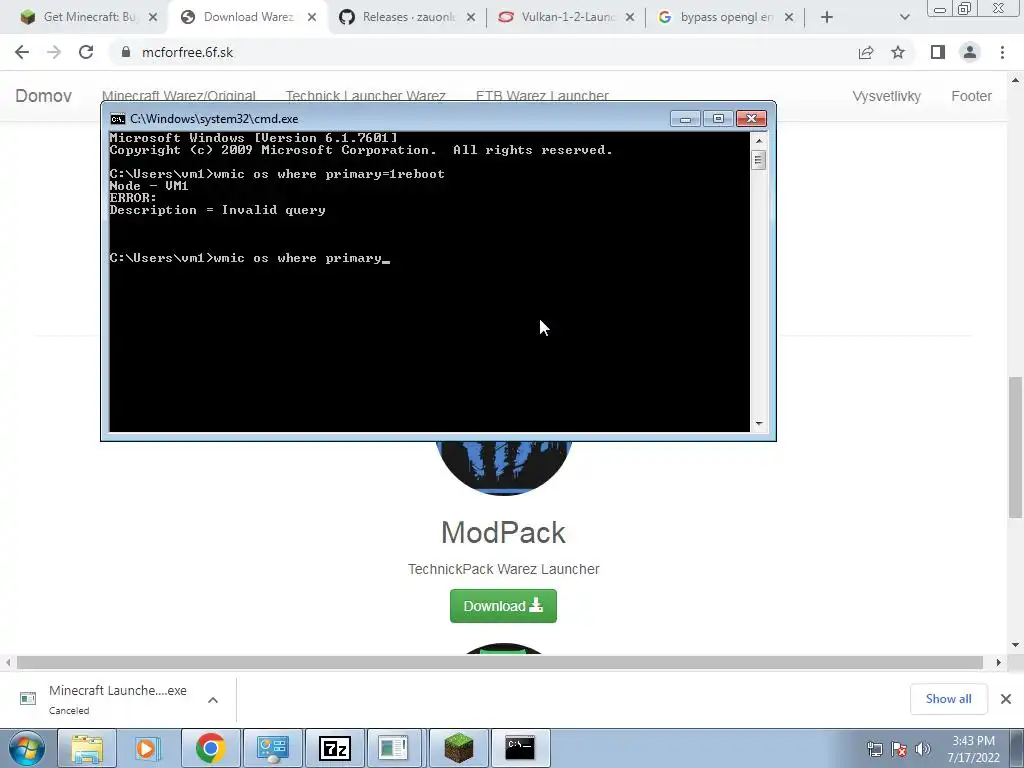This screenshot has width=1024, height=768.
Task: Open the Chrome profile avatar
Action: coord(970,52)
